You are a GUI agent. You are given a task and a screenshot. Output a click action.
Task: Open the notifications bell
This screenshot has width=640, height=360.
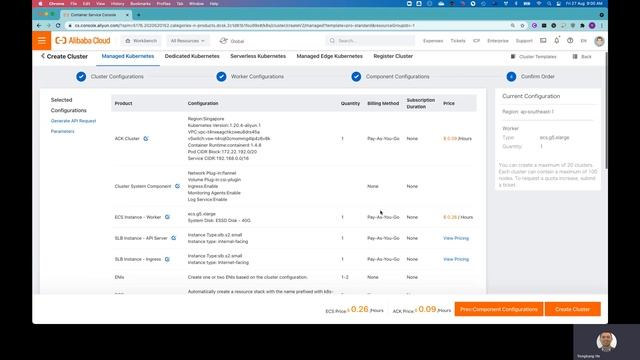(x=556, y=40)
